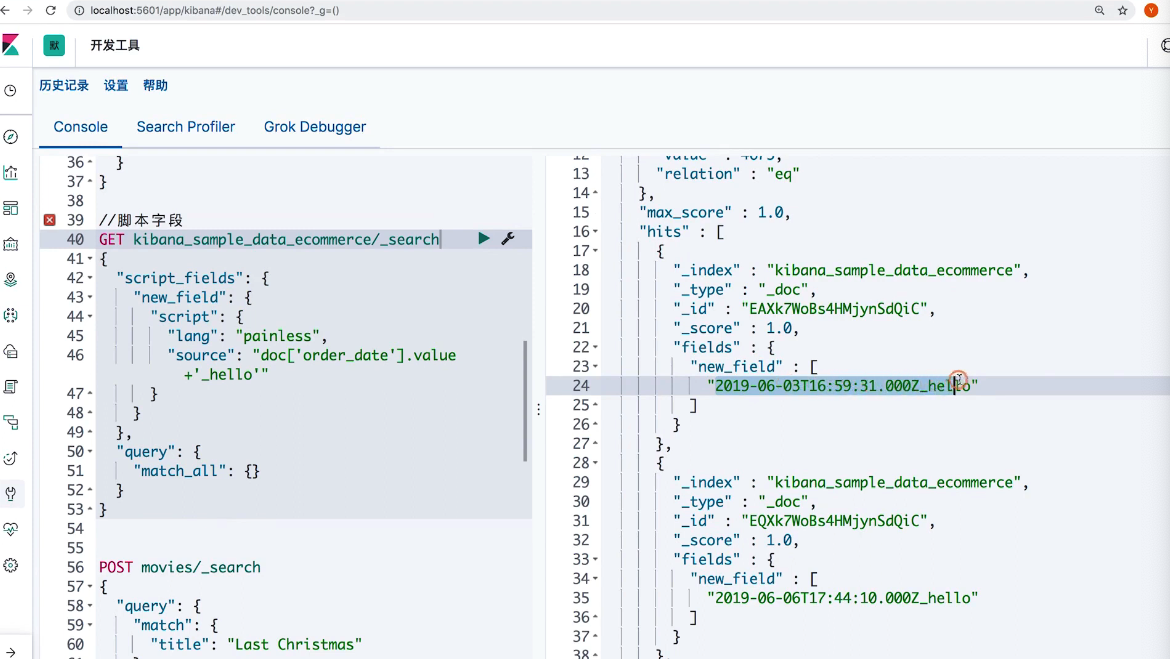The image size is (1170, 659).
Task: Collapse the hits array at line 16
Action: (x=596, y=232)
